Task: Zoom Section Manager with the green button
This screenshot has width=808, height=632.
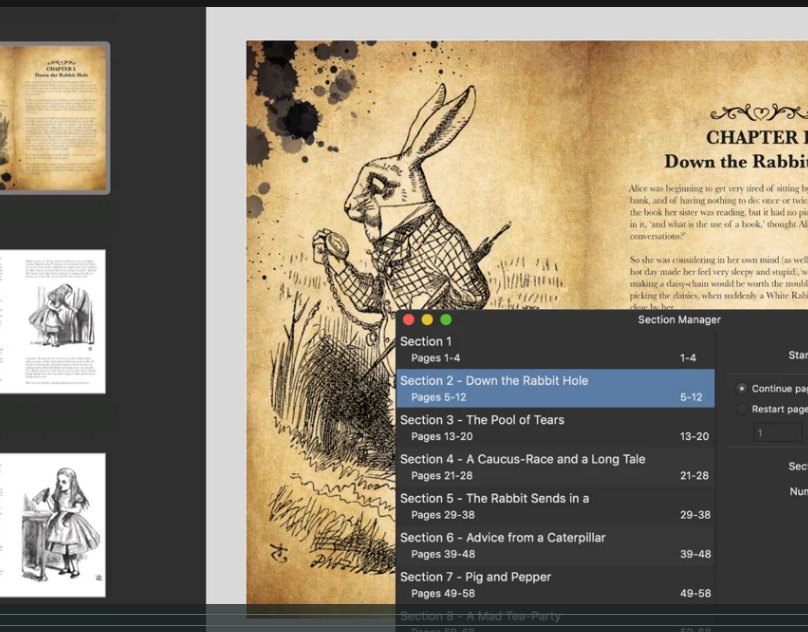Action: tap(446, 320)
